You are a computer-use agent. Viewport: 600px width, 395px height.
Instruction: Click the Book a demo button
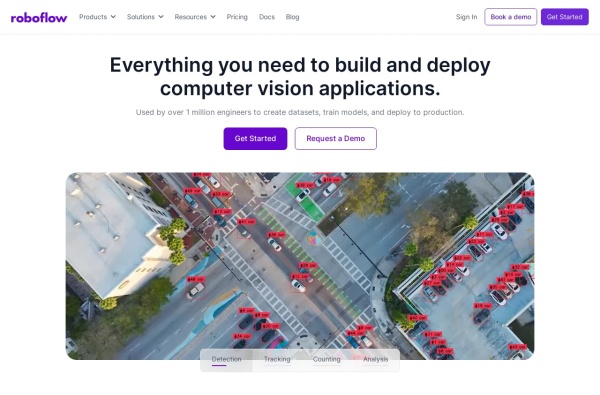point(510,17)
